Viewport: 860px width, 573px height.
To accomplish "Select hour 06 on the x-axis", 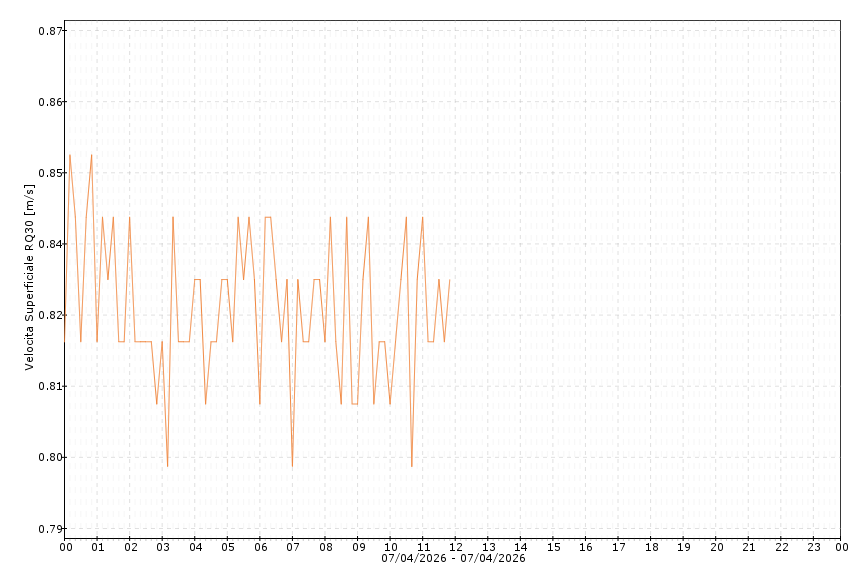I will point(260,547).
